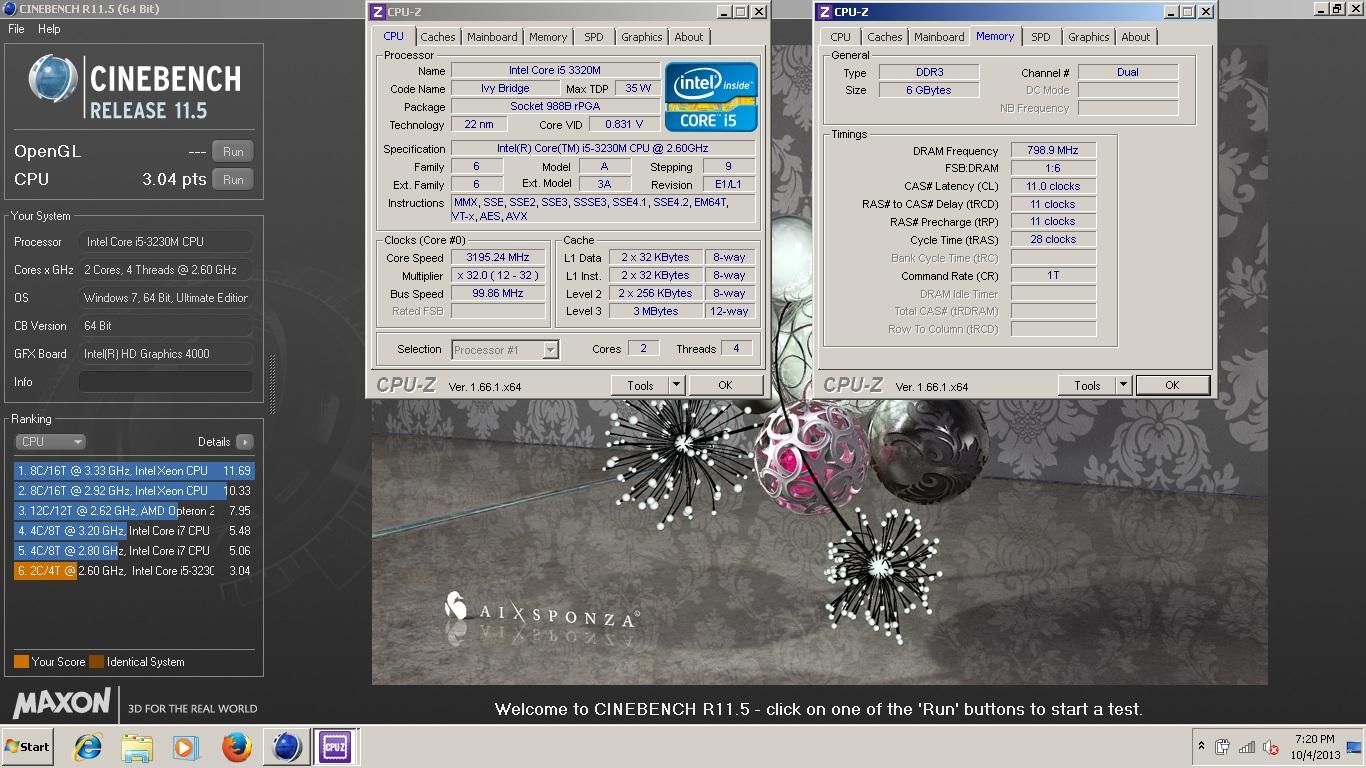Select ranking row 12C/12T @ 2.62 GHz AMD Opteron
The image size is (1366, 768).
(134, 511)
